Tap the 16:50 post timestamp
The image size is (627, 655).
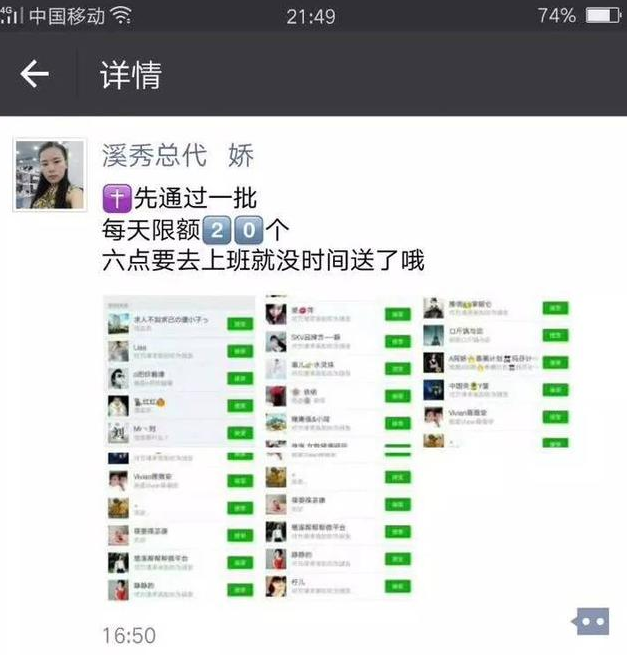[129, 635]
